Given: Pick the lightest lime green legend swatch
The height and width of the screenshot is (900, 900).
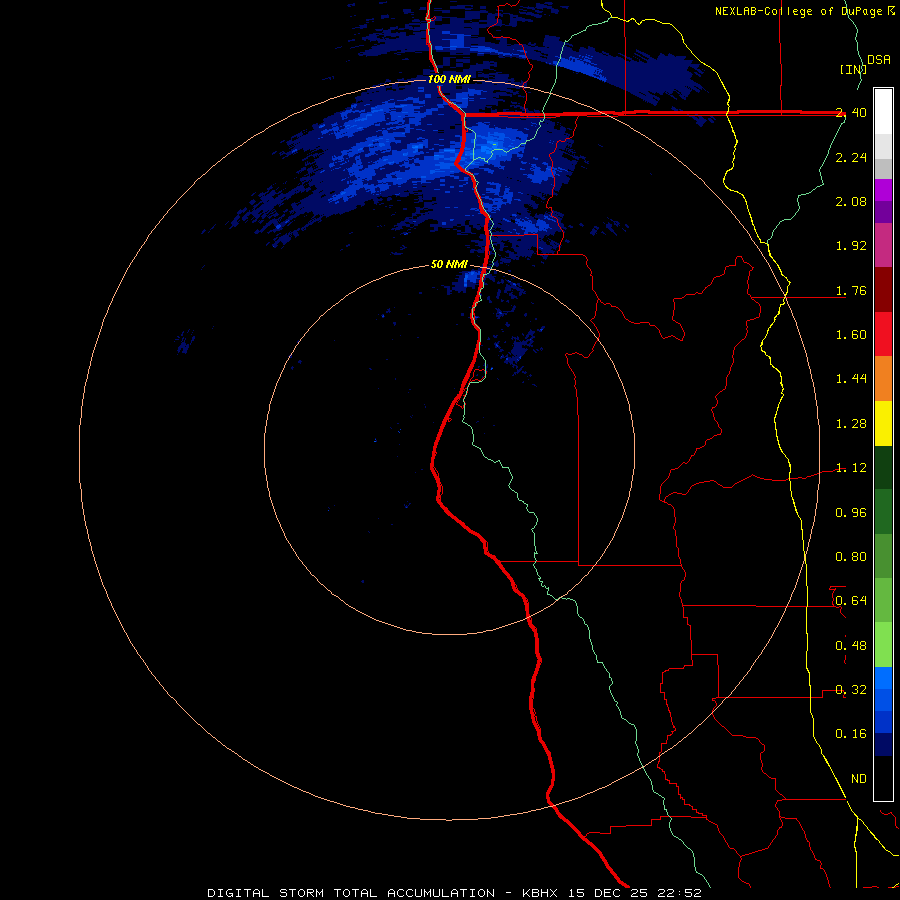Looking at the screenshot, I should point(883,645).
